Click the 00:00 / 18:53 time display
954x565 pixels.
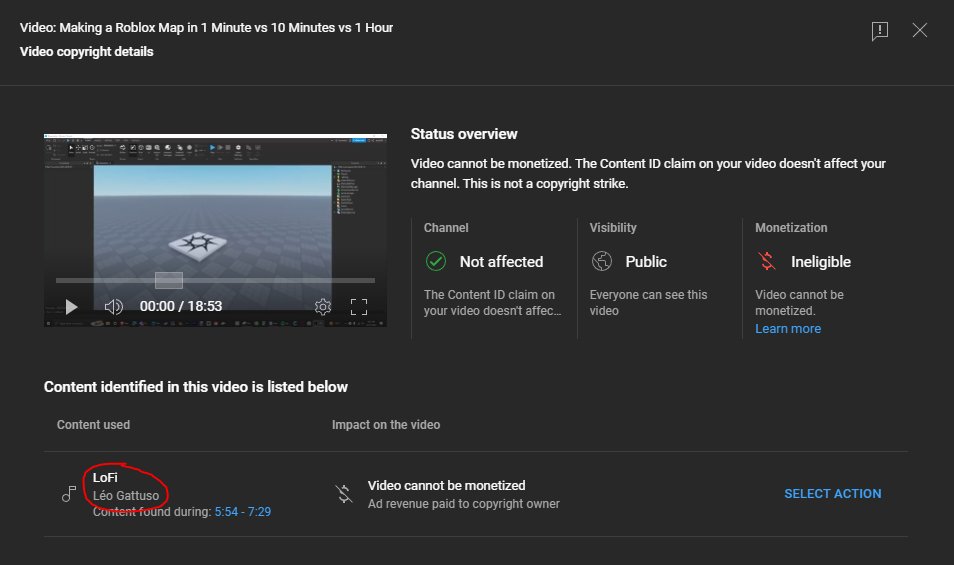pyautogui.click(x=181, y=307)
